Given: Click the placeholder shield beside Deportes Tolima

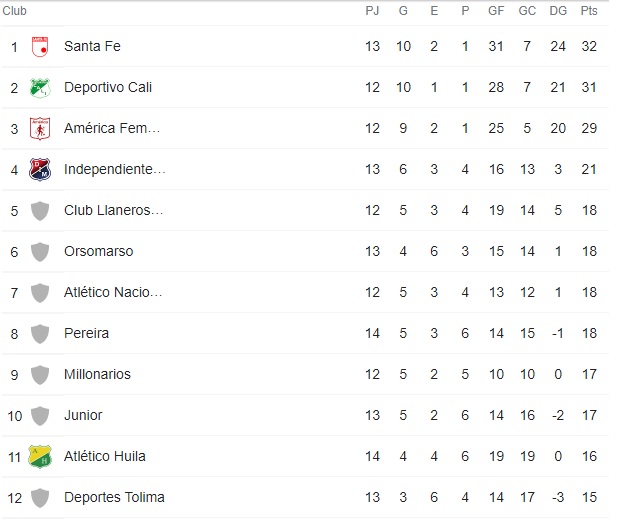Looking at the screenshot, I should point(40,497).
